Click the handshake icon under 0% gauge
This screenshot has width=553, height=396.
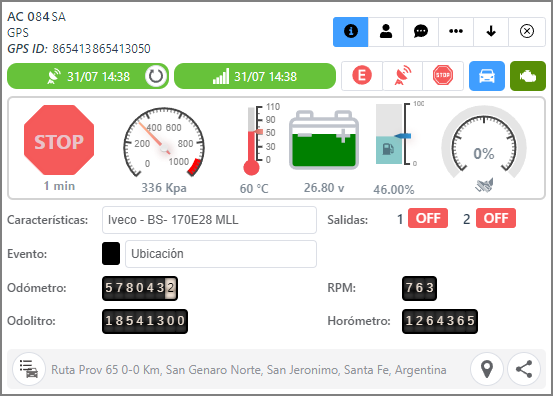coord(484,185)
